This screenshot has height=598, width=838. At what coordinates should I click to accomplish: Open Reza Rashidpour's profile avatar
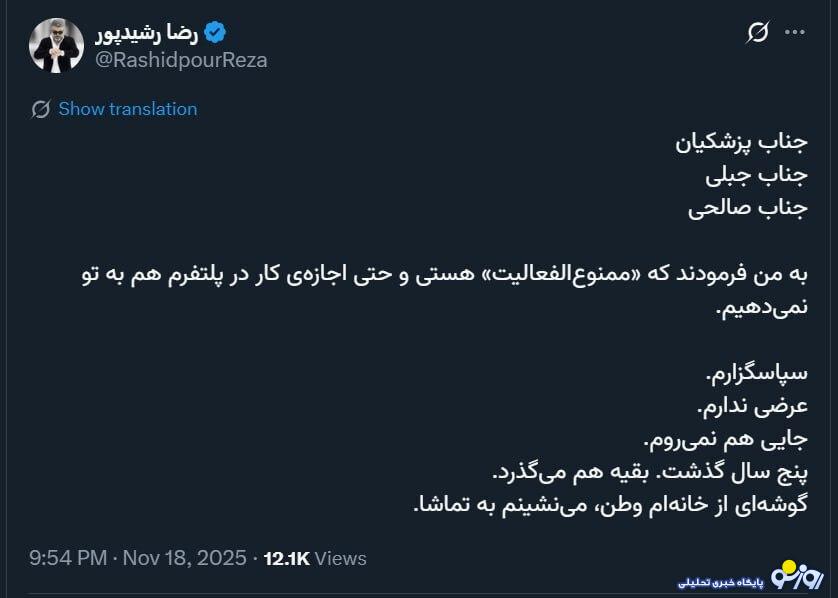[x=56, y=46]
